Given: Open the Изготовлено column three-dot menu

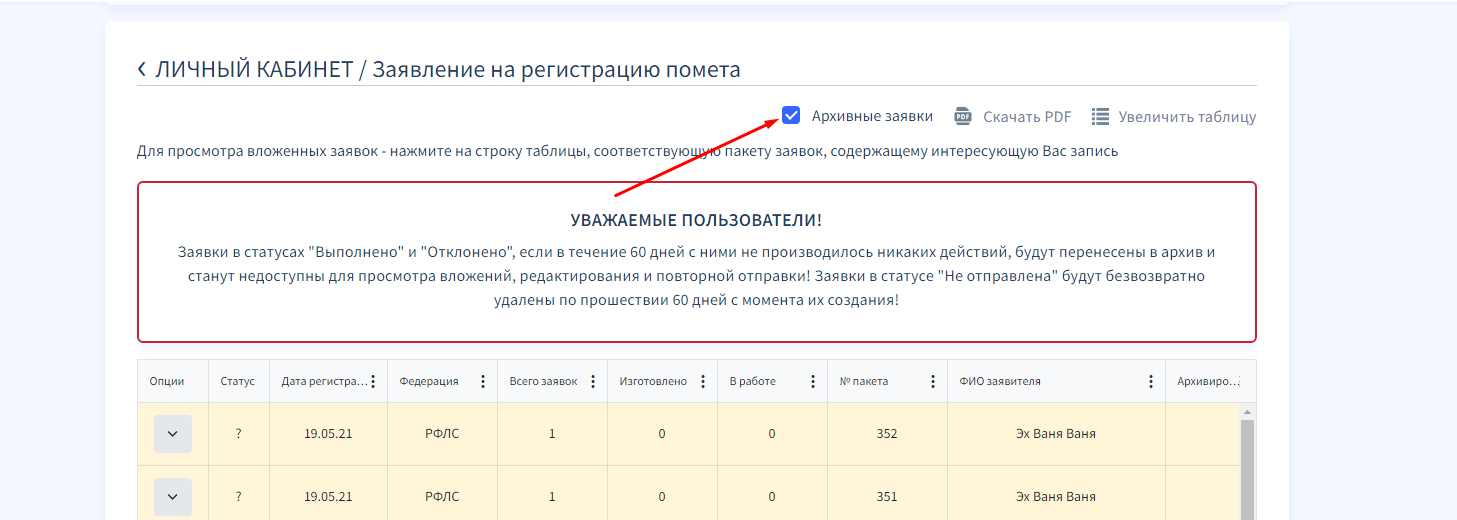Looking at the screenshot, I should [703, 381].
